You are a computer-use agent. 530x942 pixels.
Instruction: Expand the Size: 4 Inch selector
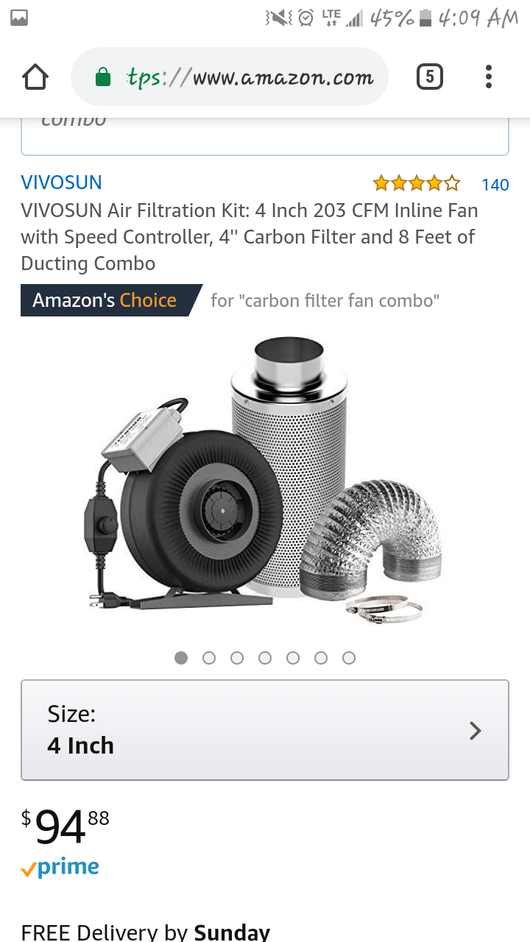click(x=265, y=730)
